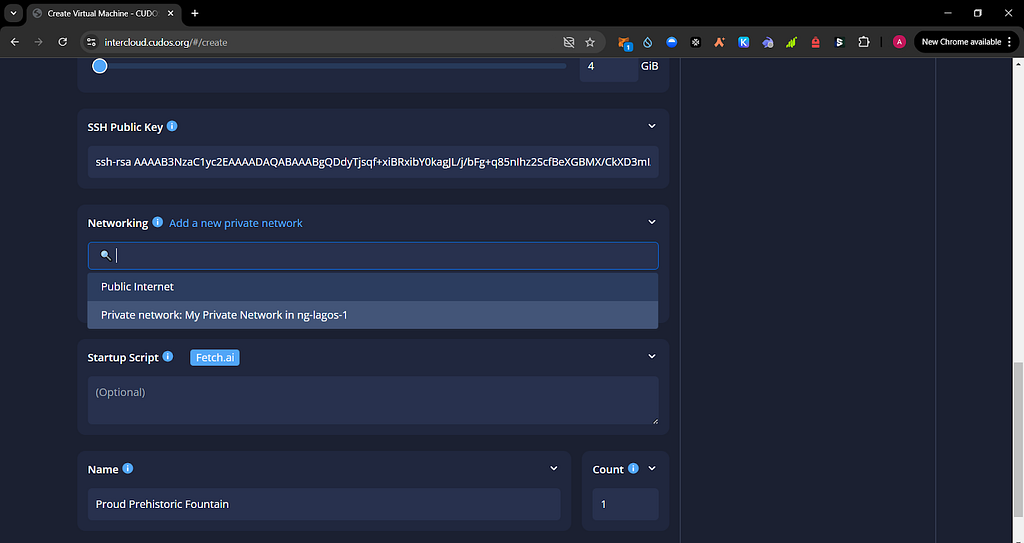1024x543 pixels.
Task: Click the Name info icon
Action: pyautogui.click(x=128, y=469)
